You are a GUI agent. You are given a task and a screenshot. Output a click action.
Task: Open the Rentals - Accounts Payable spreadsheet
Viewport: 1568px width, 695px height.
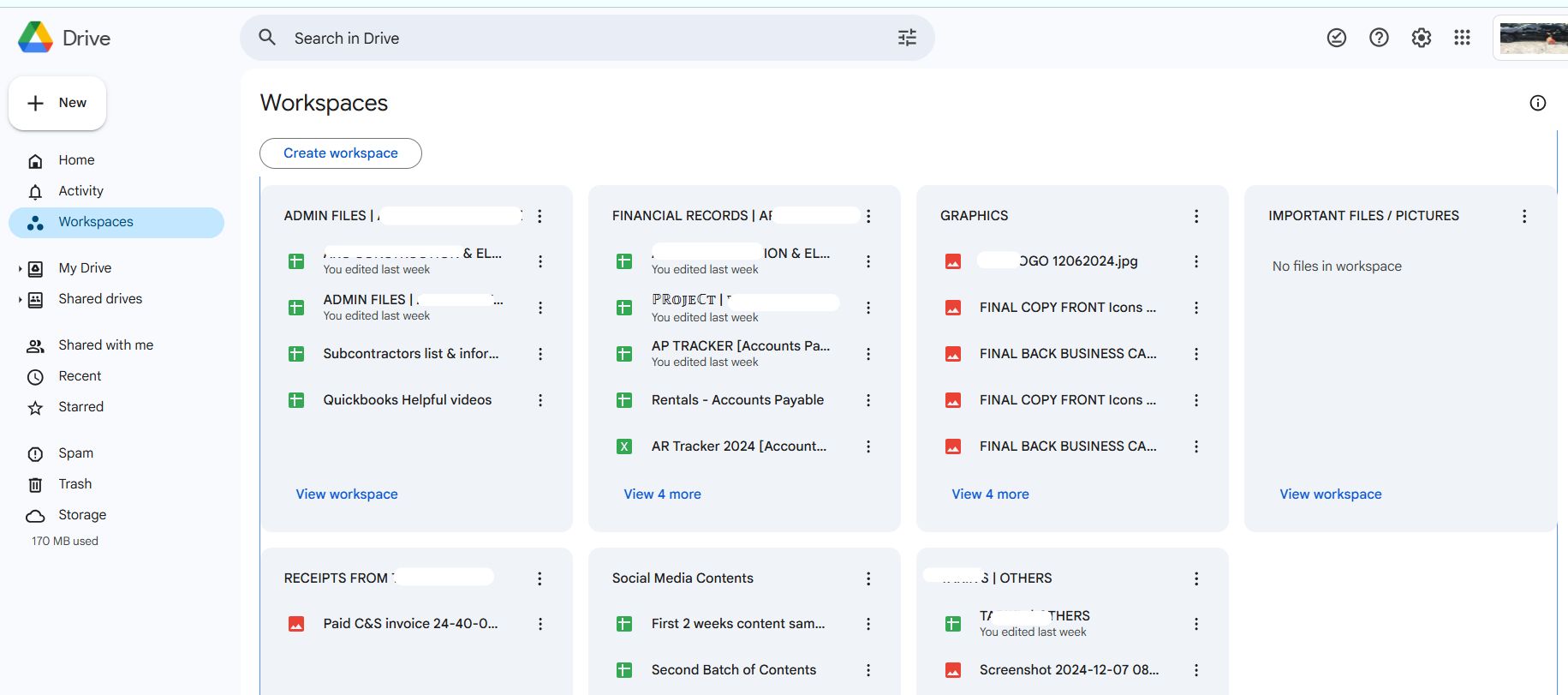coord(737,400)
